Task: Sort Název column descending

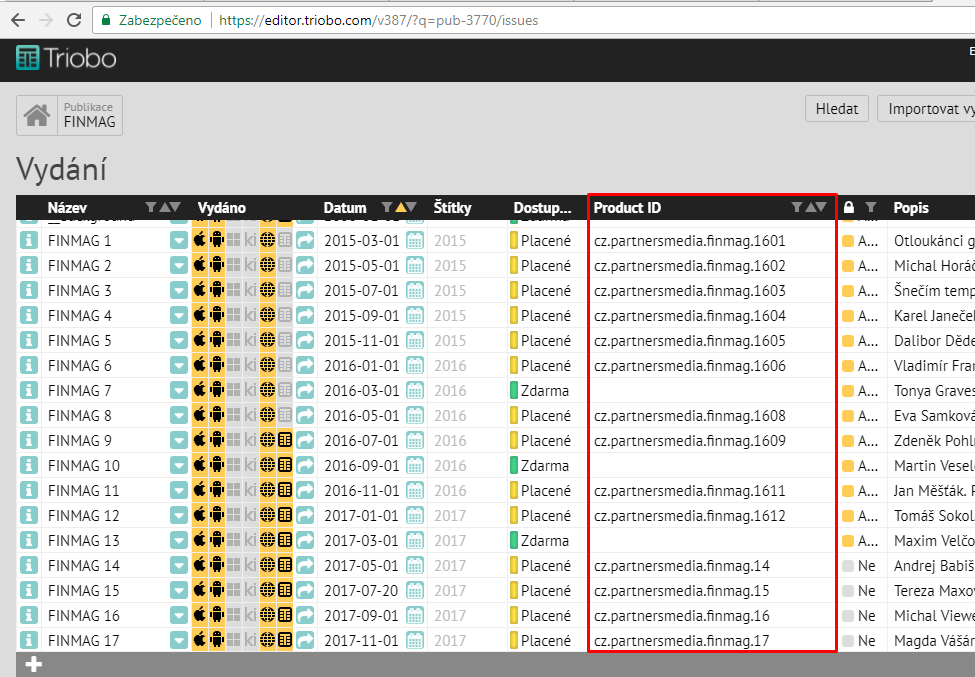Action: point(175,207)
